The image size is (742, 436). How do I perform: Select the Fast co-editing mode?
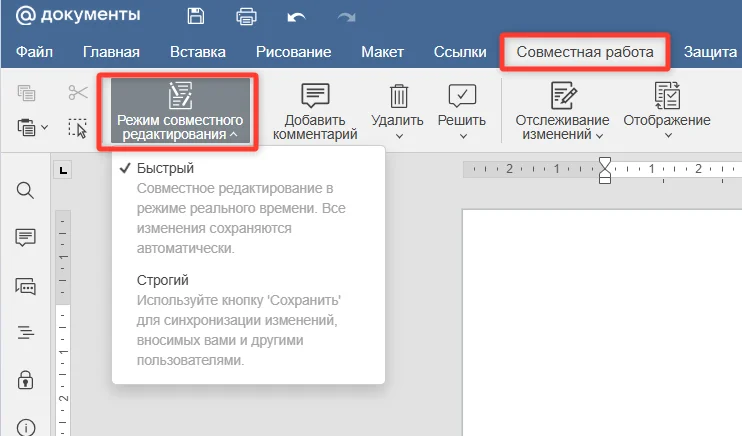pyautogui.click(x=248, y=208)
